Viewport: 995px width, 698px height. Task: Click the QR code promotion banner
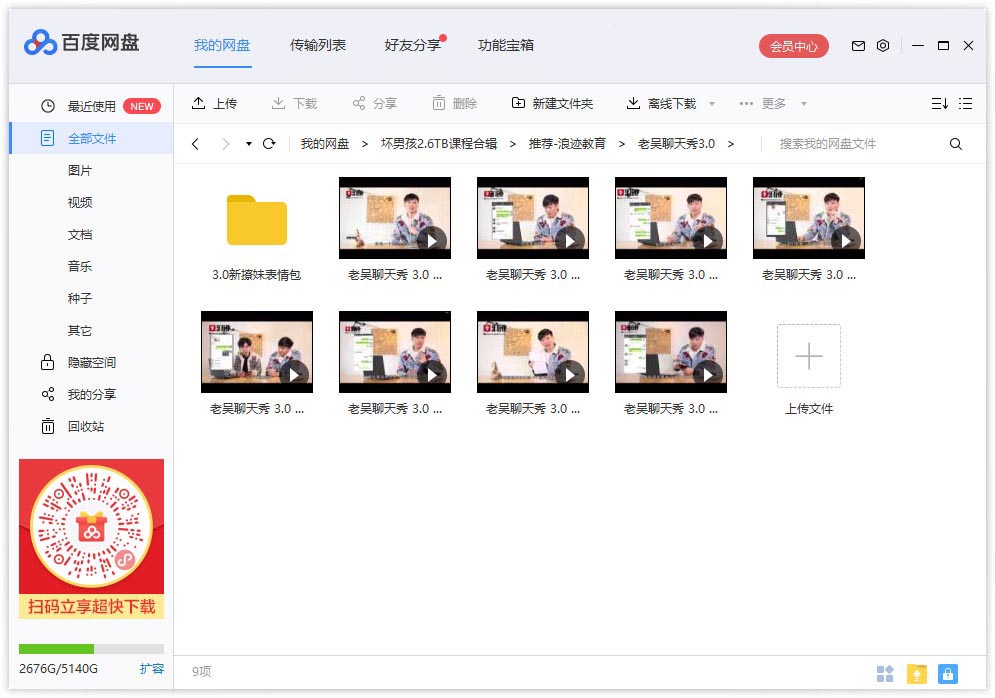(91, 539)
